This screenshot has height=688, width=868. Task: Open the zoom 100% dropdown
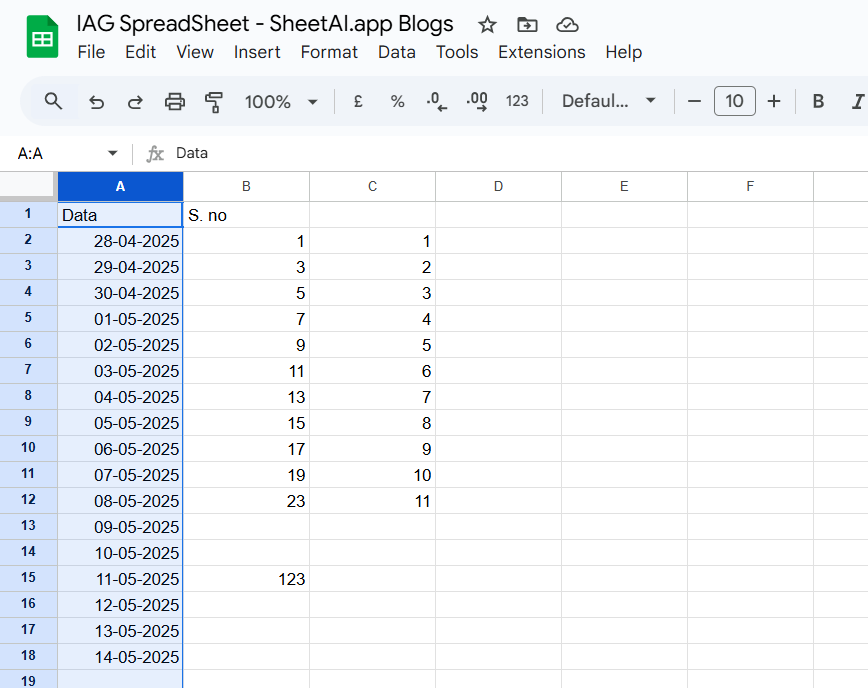point(281,102)
